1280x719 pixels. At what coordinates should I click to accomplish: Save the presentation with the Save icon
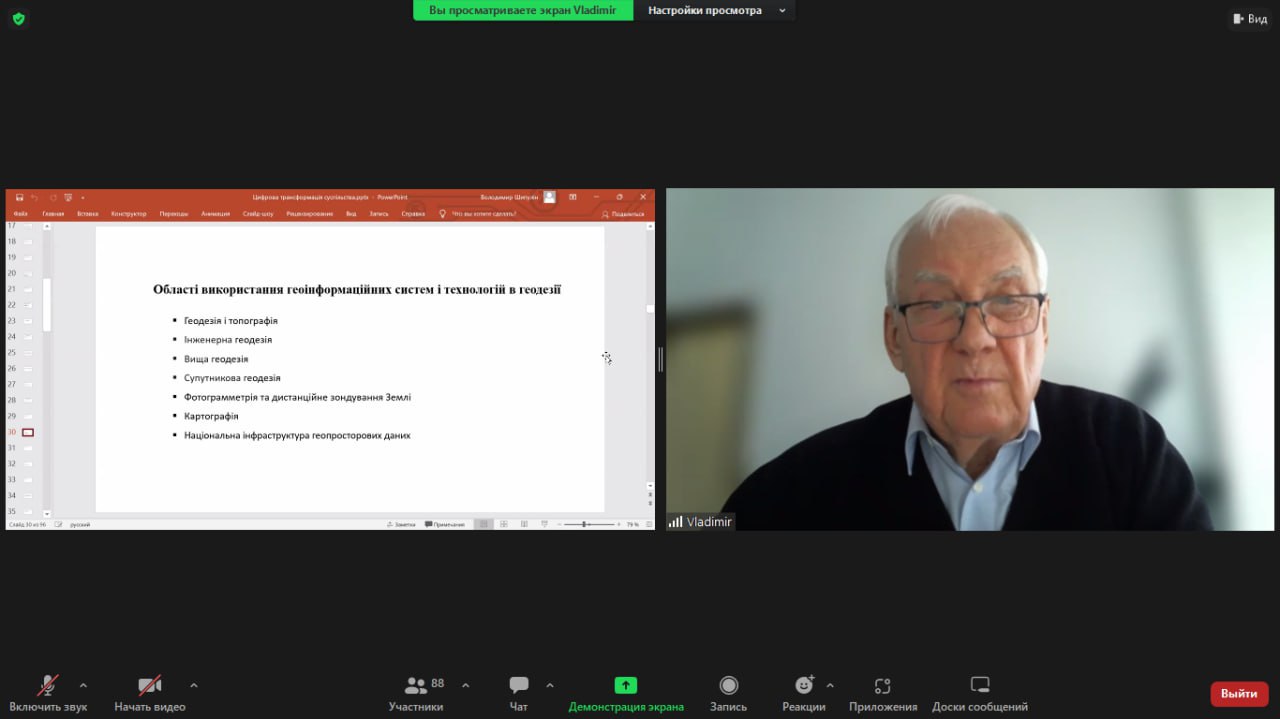click(x=19, y=197)
